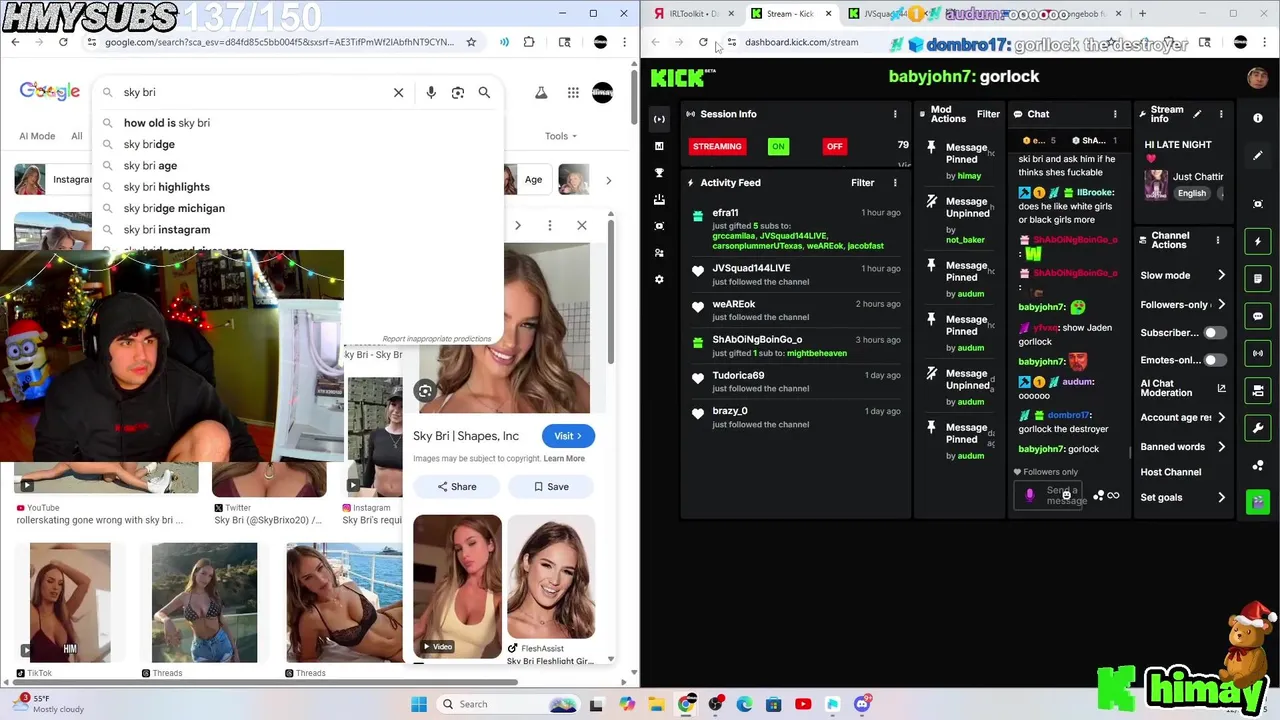
Task: Toggle the notes widget in the right rail
Action: 1258,278
